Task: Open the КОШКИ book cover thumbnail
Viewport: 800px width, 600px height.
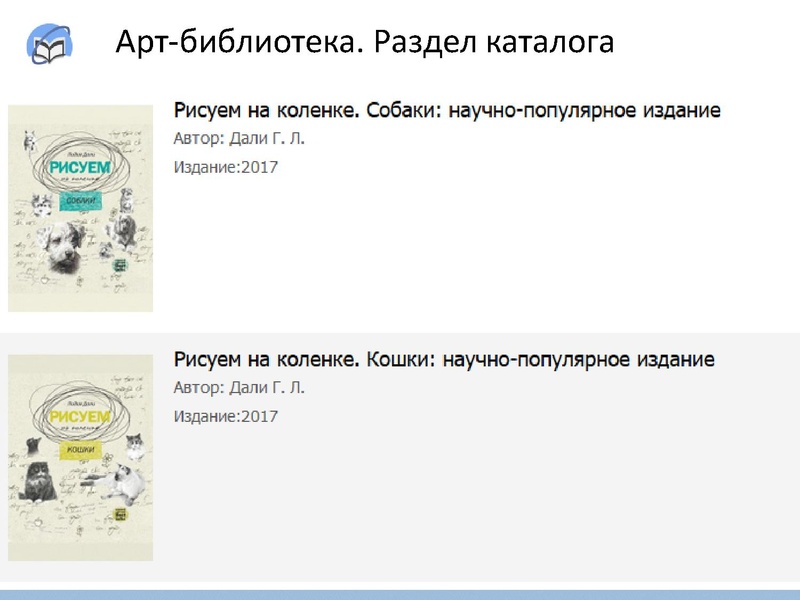Action: coord(80,455)
